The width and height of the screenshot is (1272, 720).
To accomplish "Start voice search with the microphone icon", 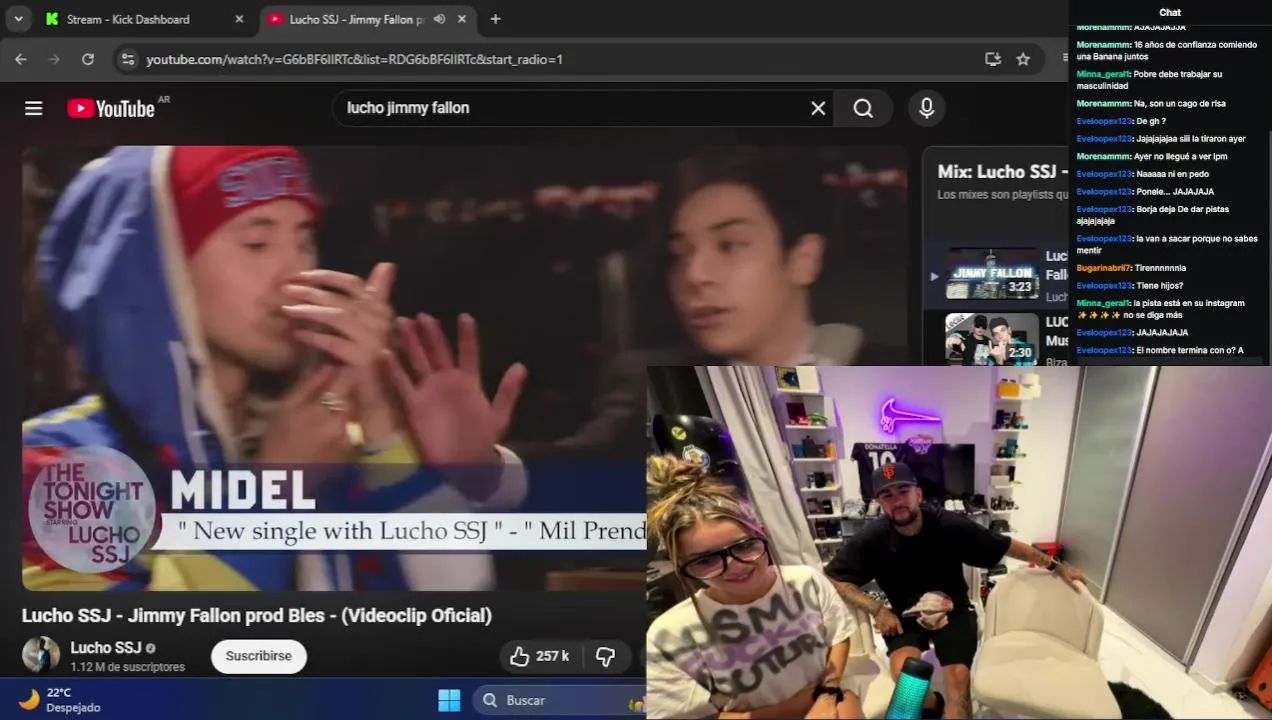I will click(927, 108).
